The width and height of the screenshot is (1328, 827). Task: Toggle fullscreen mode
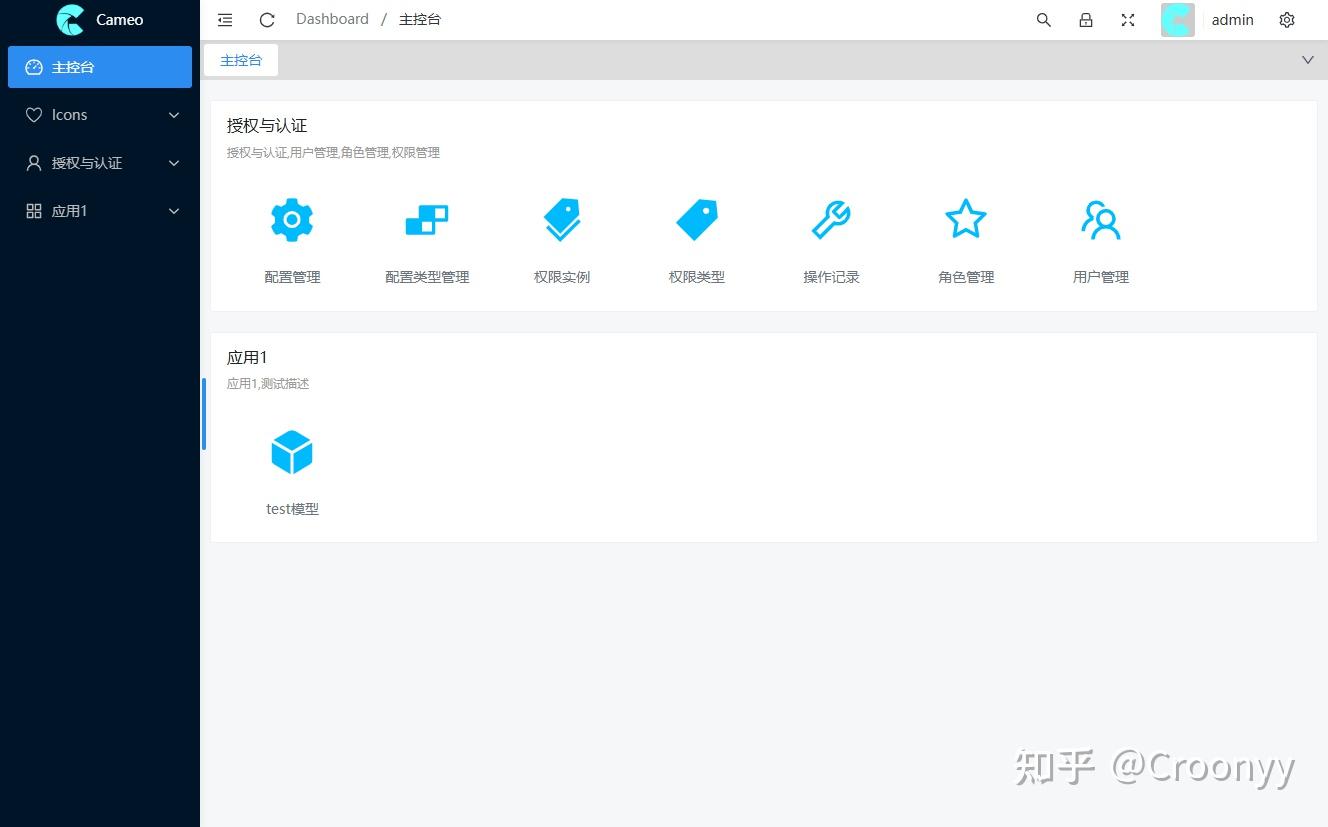coord(1127,19)
